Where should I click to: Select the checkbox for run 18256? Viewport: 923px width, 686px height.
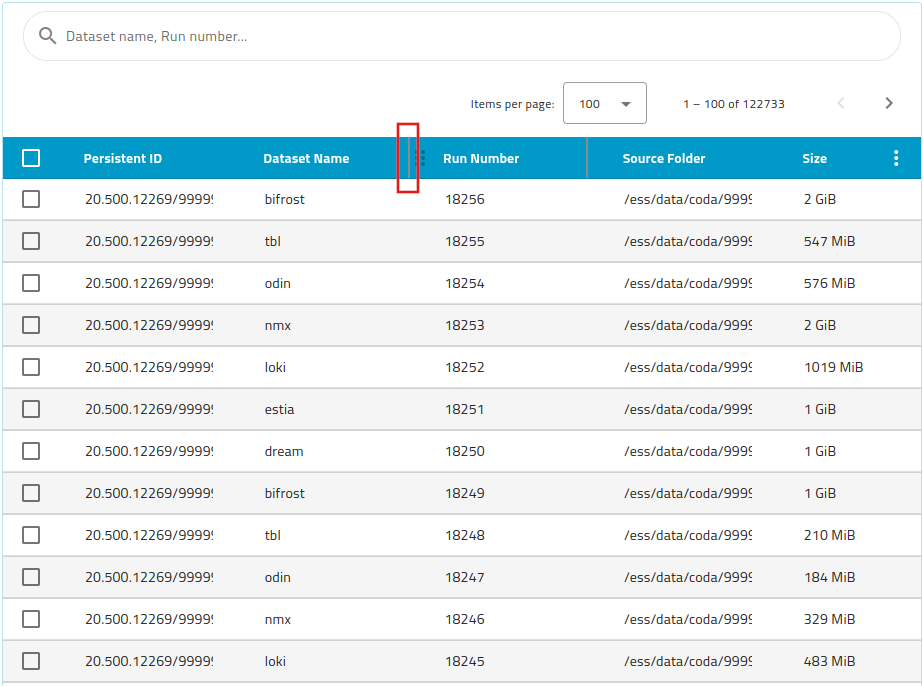click(31, 199)
